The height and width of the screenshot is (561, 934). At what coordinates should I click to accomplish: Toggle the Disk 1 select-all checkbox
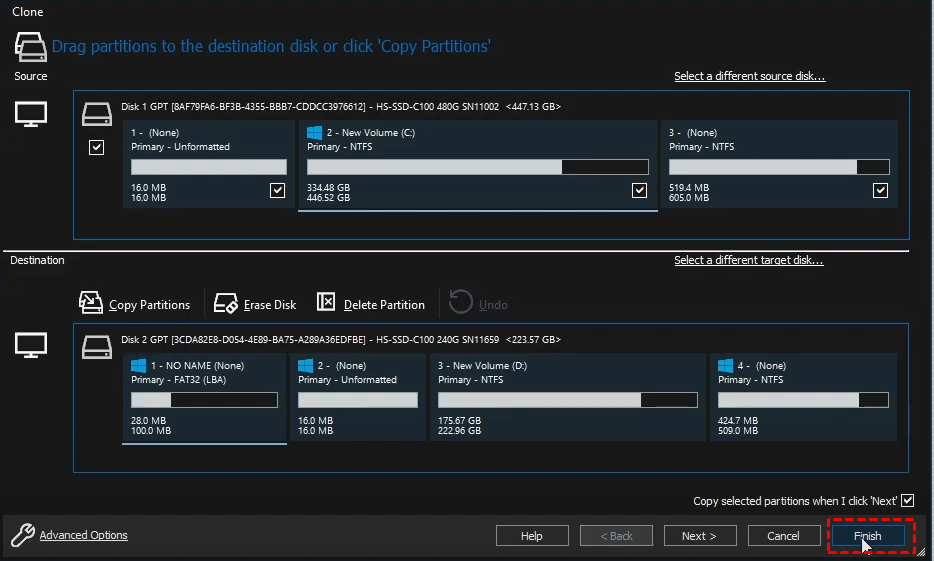coord(96,148)
